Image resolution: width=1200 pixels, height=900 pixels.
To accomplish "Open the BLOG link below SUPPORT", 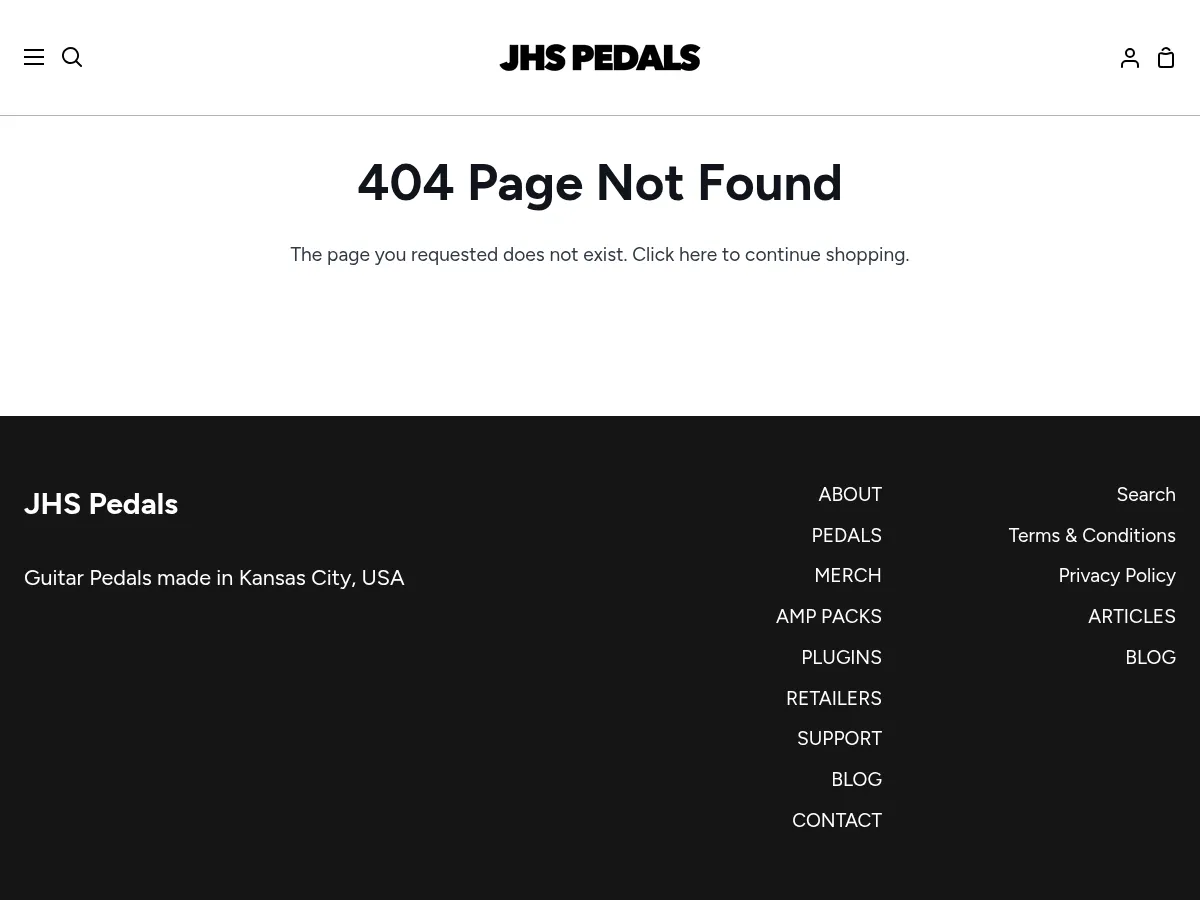I will pos(856,780).
